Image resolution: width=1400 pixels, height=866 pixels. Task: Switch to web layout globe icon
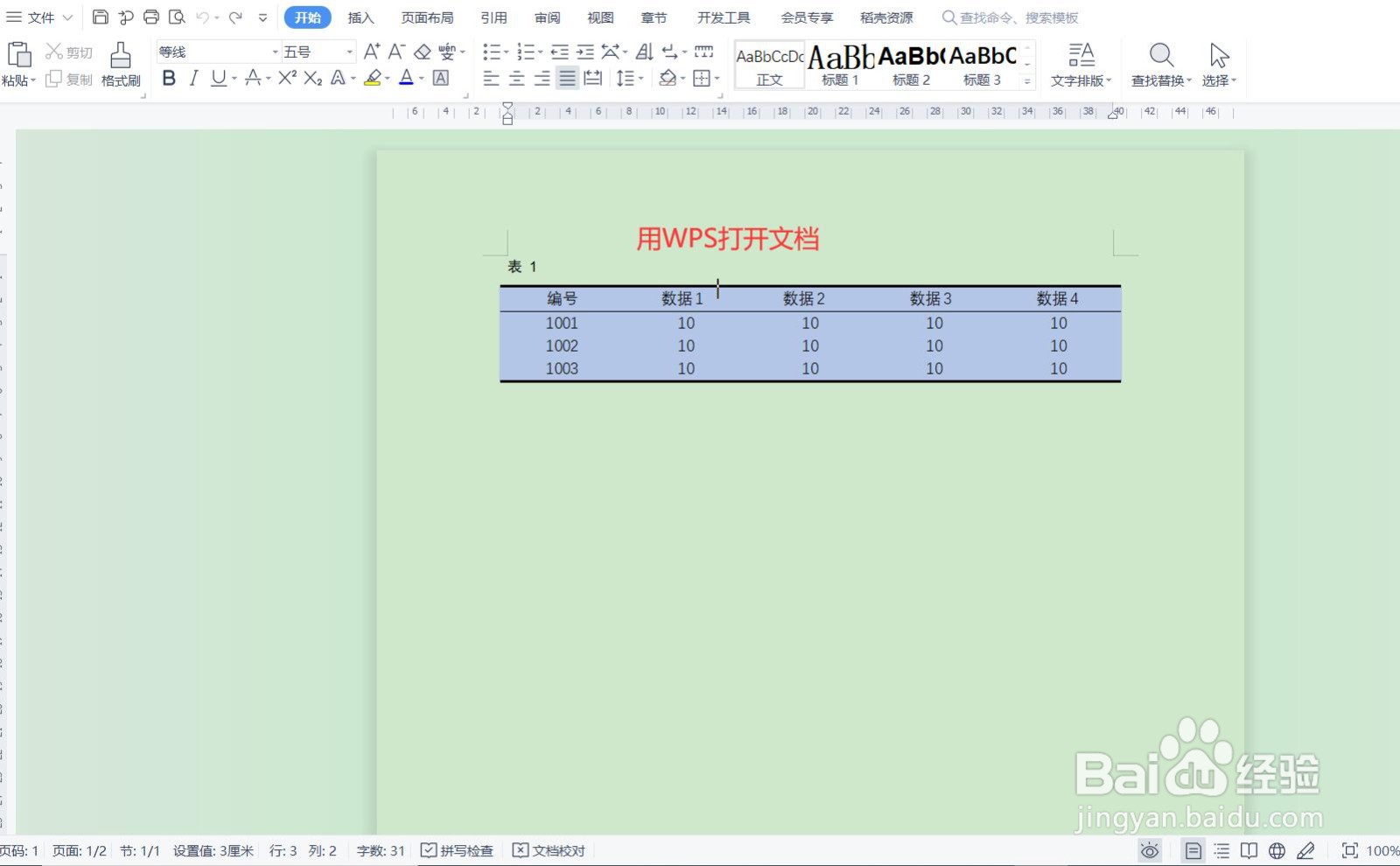(1277, 850)
